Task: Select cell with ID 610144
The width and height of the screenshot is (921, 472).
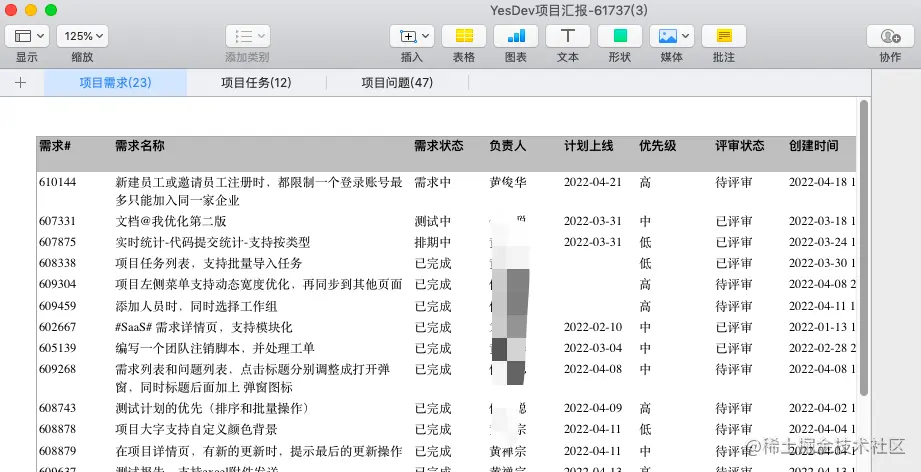Action: pyautogui.click(x=58, y=182)
